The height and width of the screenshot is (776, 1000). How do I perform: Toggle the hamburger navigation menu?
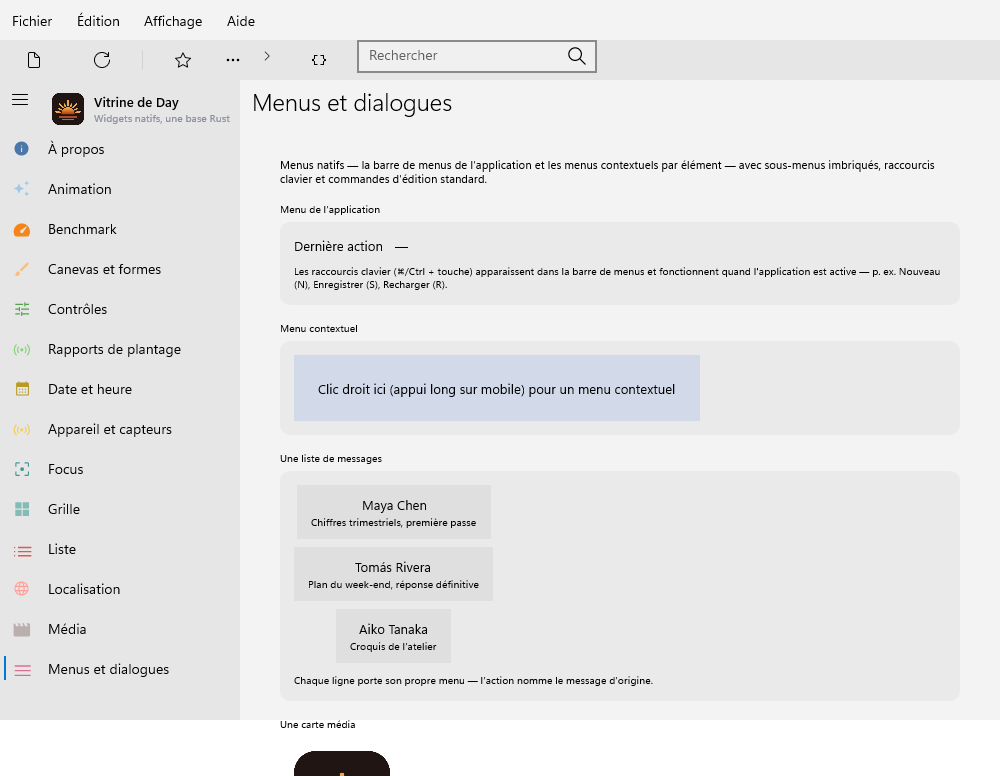pos(20,99)
